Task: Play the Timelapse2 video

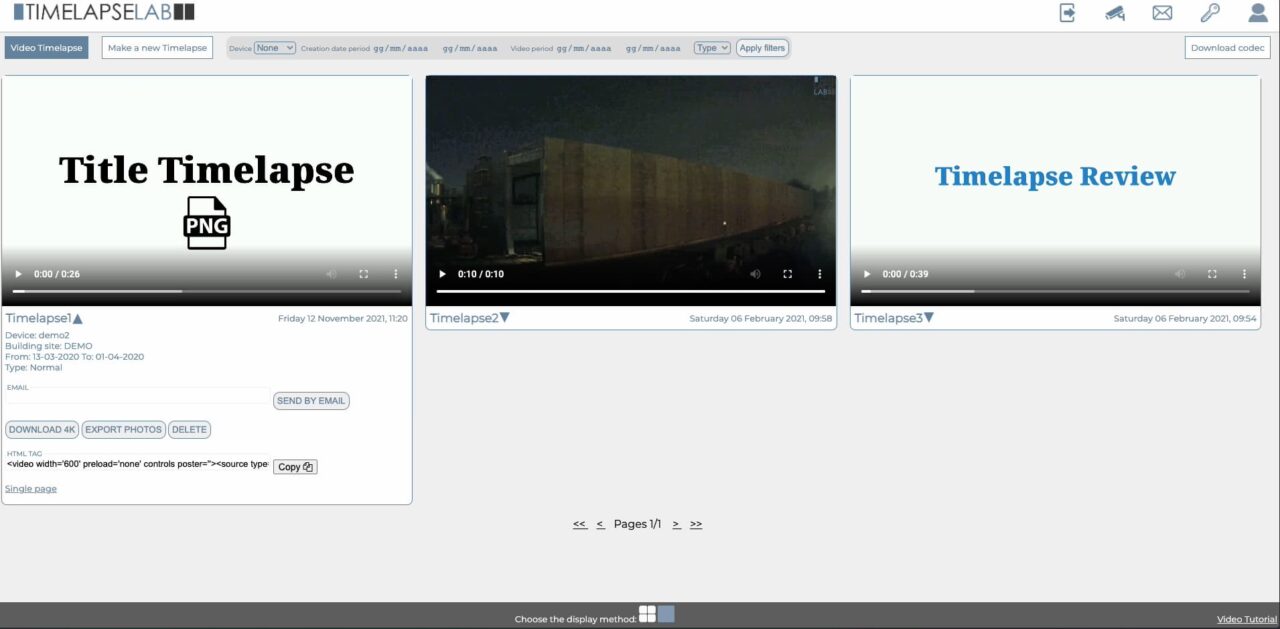Action: click(x=442, y=274)
